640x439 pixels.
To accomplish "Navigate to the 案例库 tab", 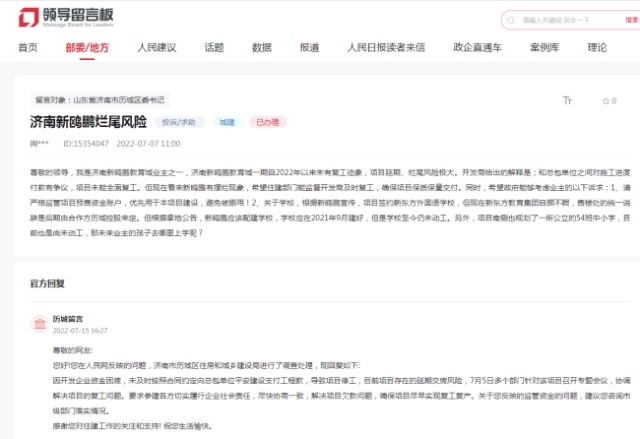I will tap(544, 47).
